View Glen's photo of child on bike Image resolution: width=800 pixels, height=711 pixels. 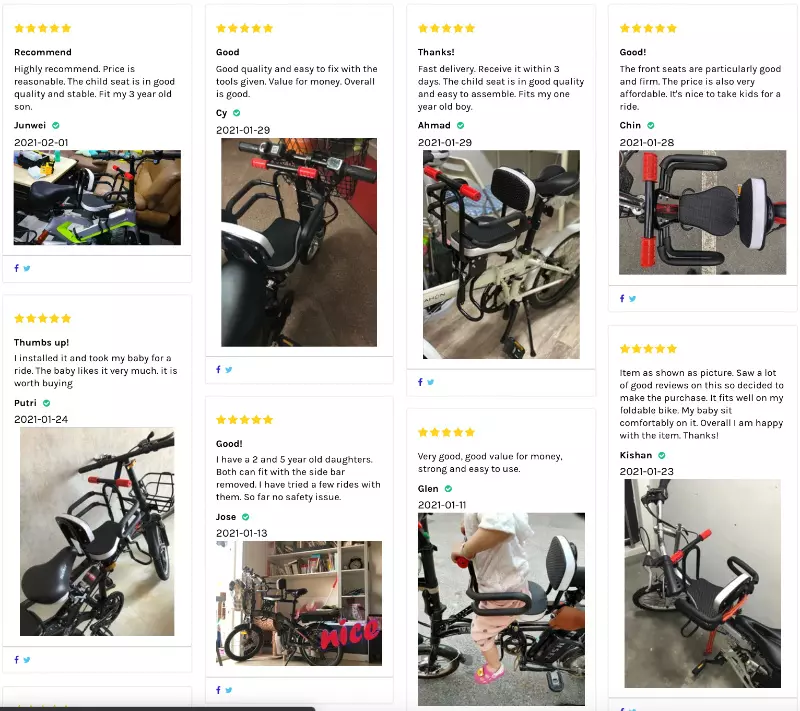coord(501,609)
